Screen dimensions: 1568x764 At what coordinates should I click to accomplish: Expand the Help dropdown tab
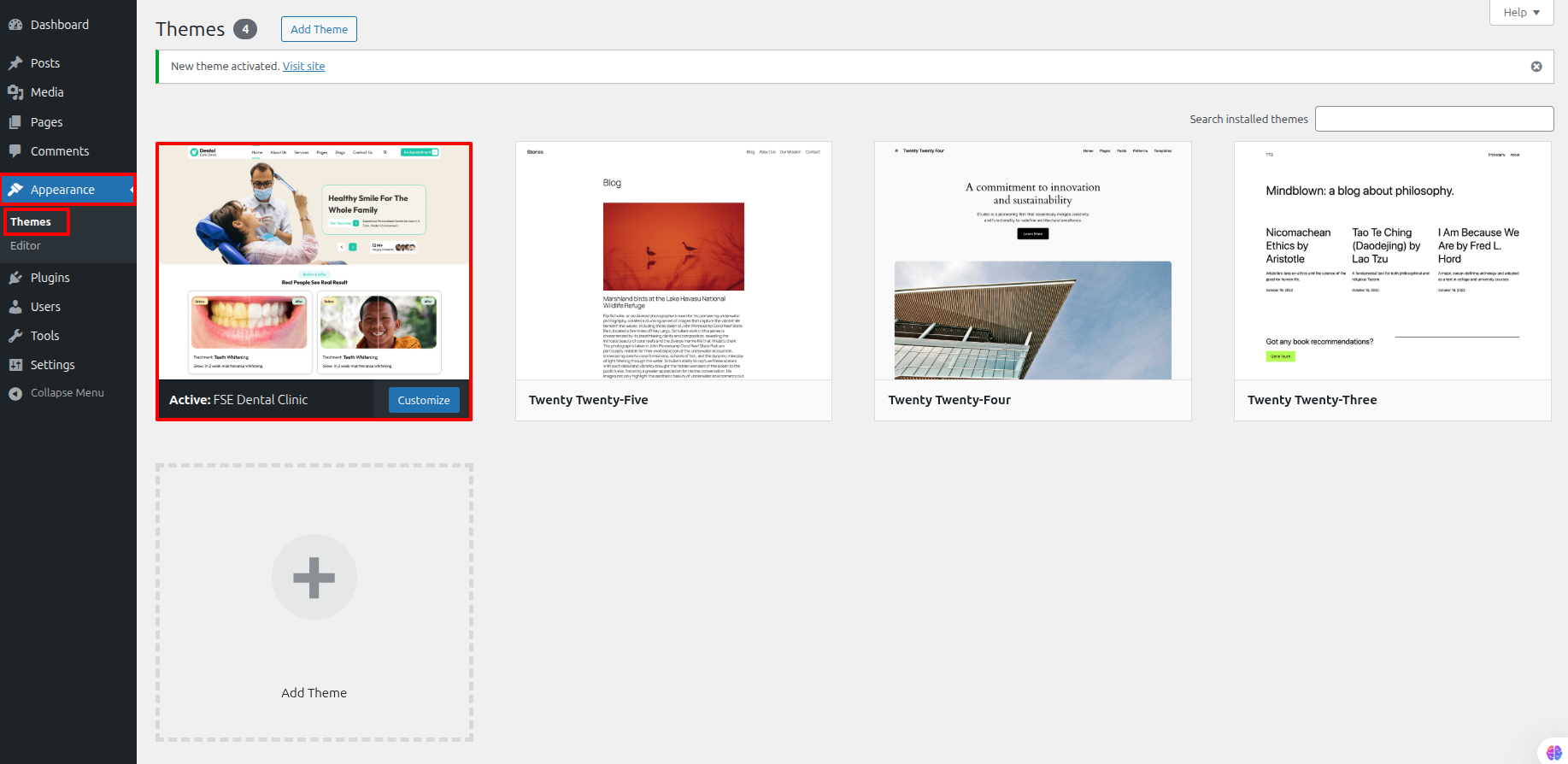point(1521,13)
